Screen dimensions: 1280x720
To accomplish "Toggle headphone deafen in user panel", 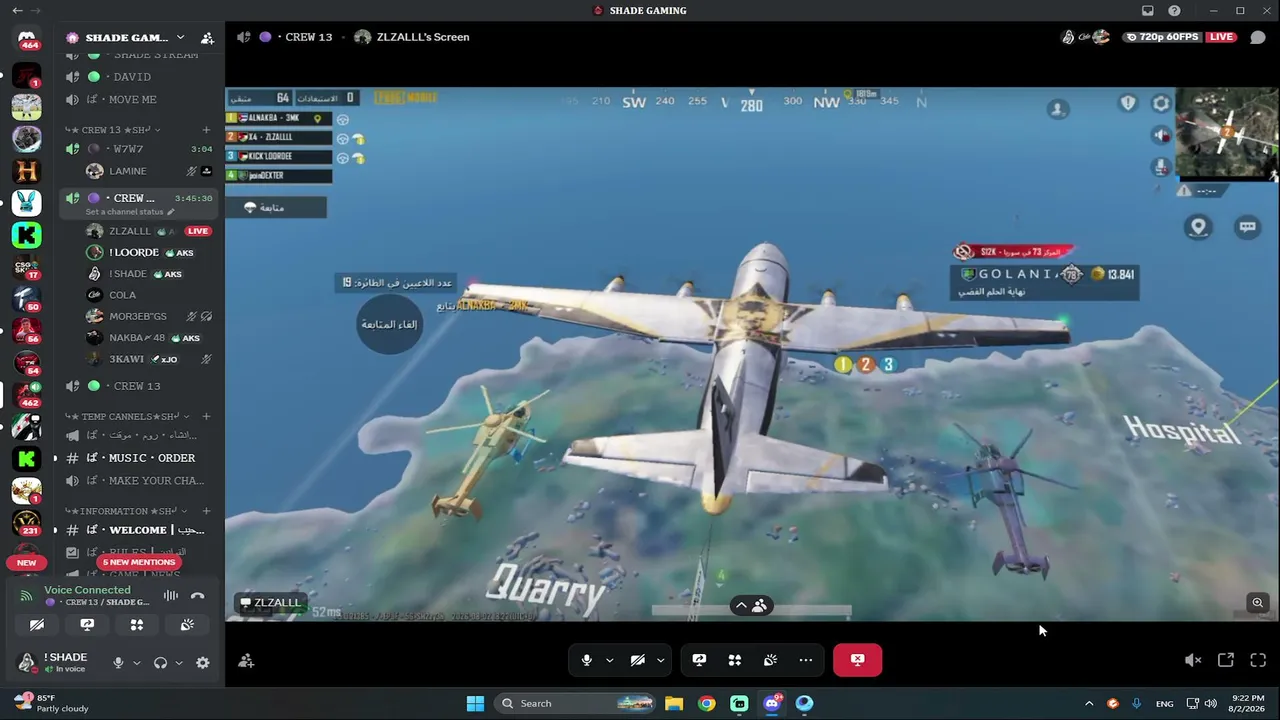I will pos(160,663).
